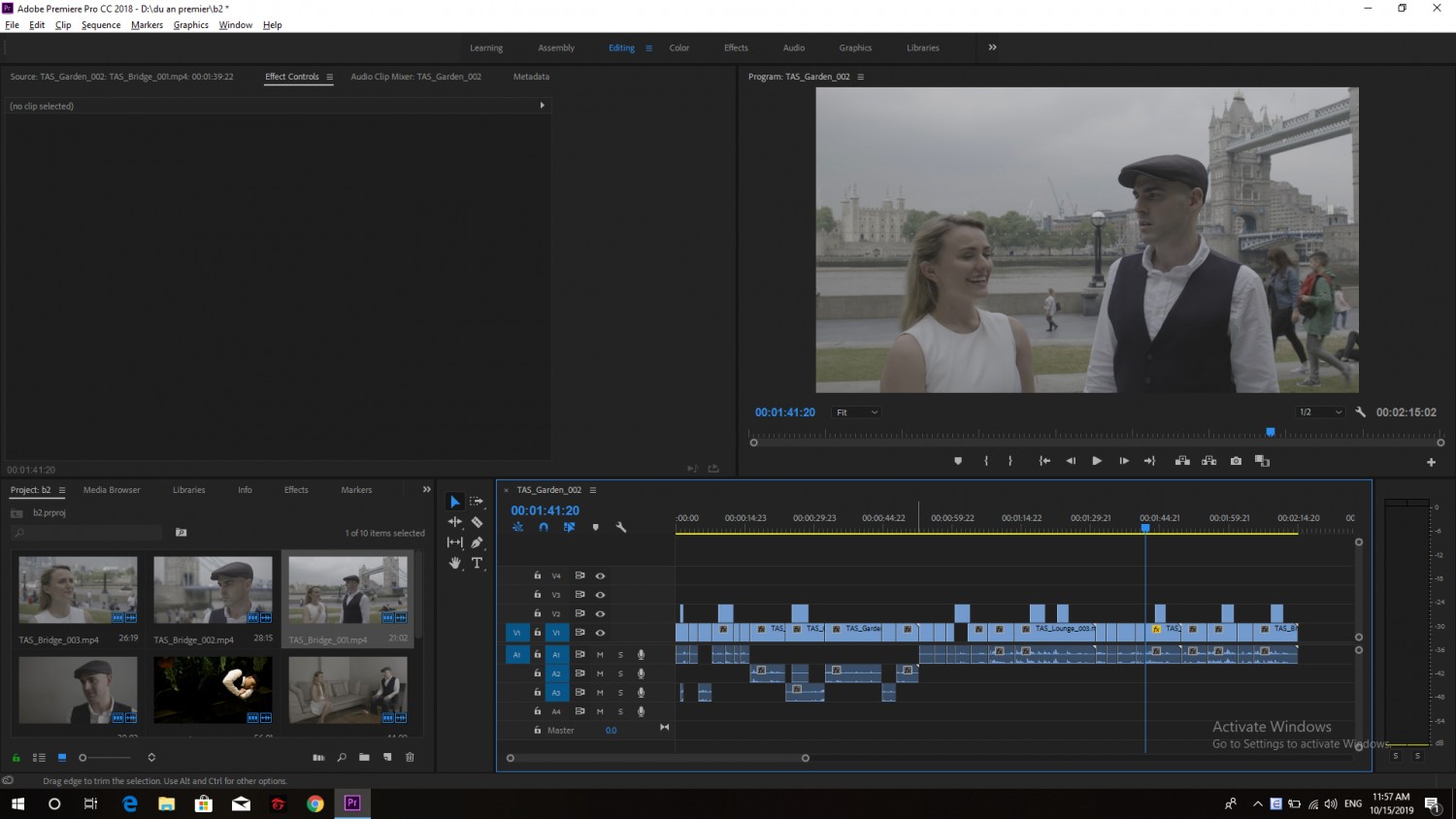Open TAS_Garden_002 timeline panel menu
The height and width of the screenshot is (819, 1456).
pyautogui.click(x=592, y=490)
